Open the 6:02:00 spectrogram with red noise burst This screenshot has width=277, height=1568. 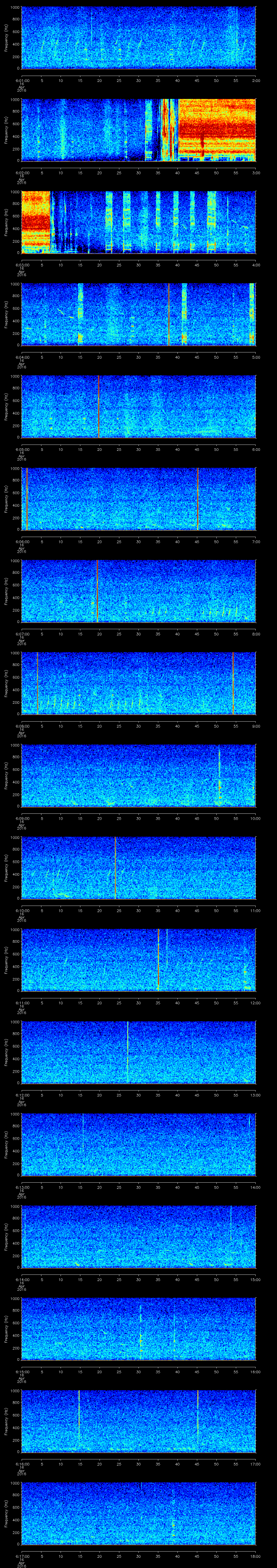click(138, 130)
